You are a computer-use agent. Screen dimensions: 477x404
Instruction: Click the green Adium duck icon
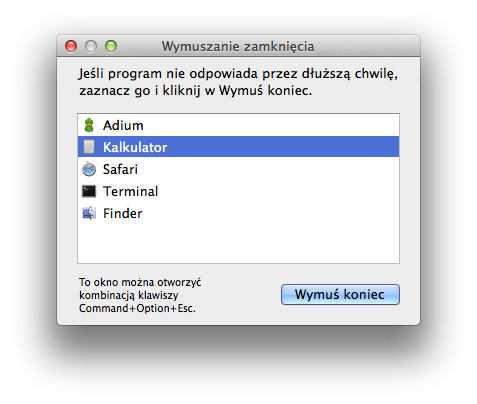click(89, 125)
